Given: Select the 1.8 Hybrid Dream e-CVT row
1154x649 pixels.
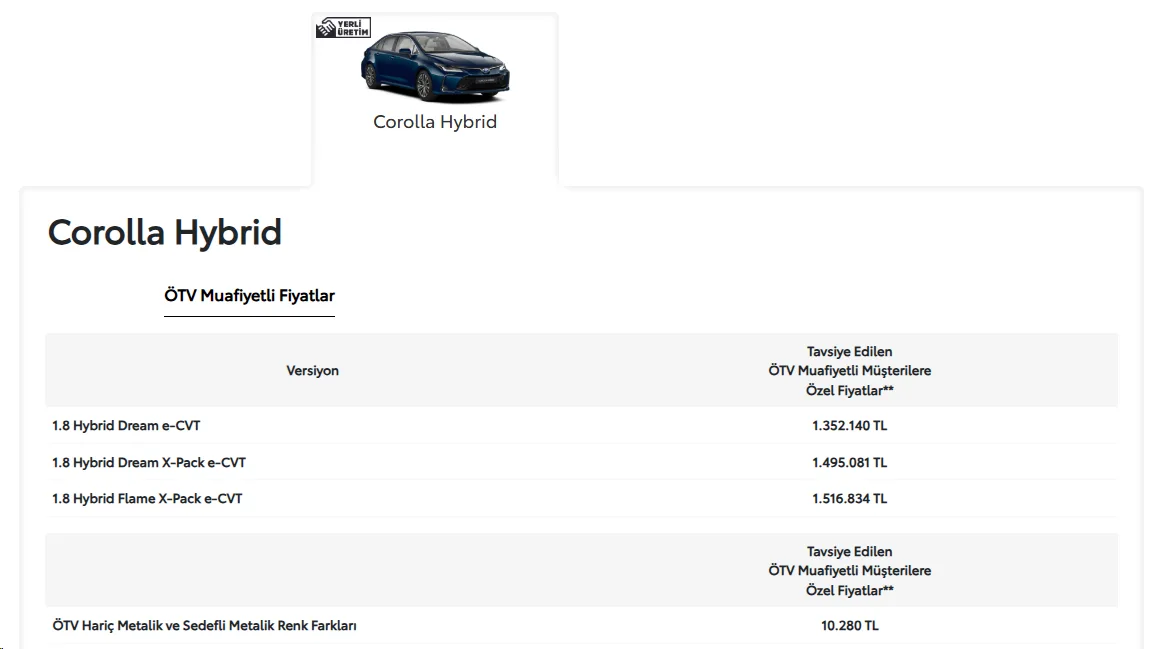Looking at the screenshot, I should tap(581, 425).
